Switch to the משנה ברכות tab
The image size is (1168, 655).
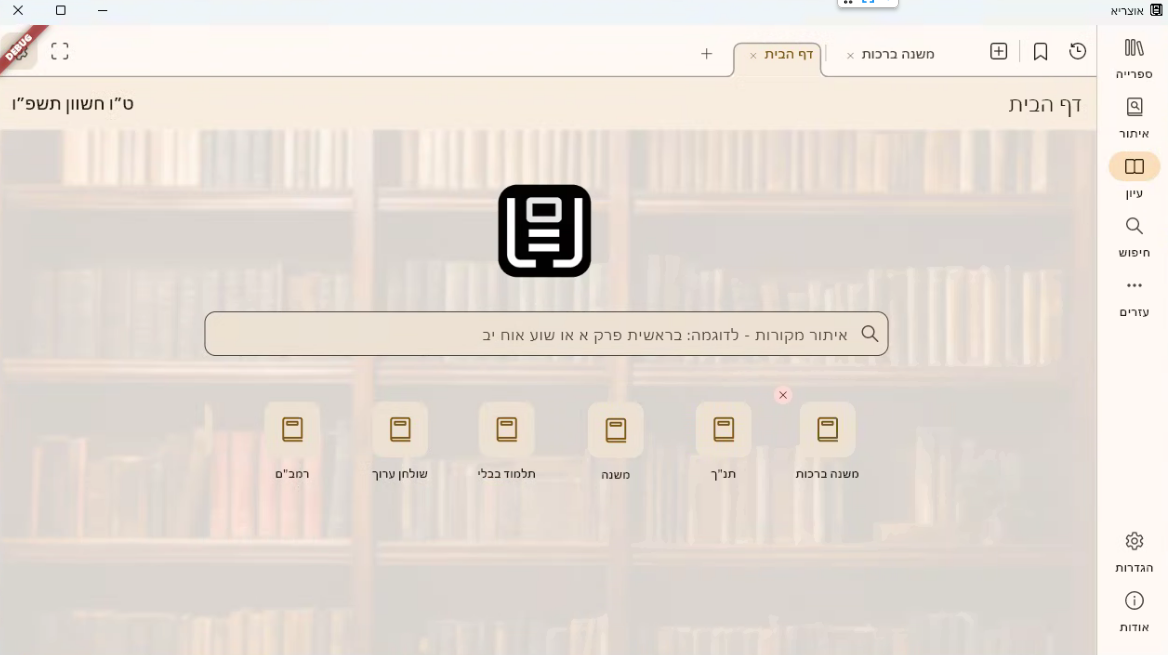pyautogui.click(x=897, y=55)
